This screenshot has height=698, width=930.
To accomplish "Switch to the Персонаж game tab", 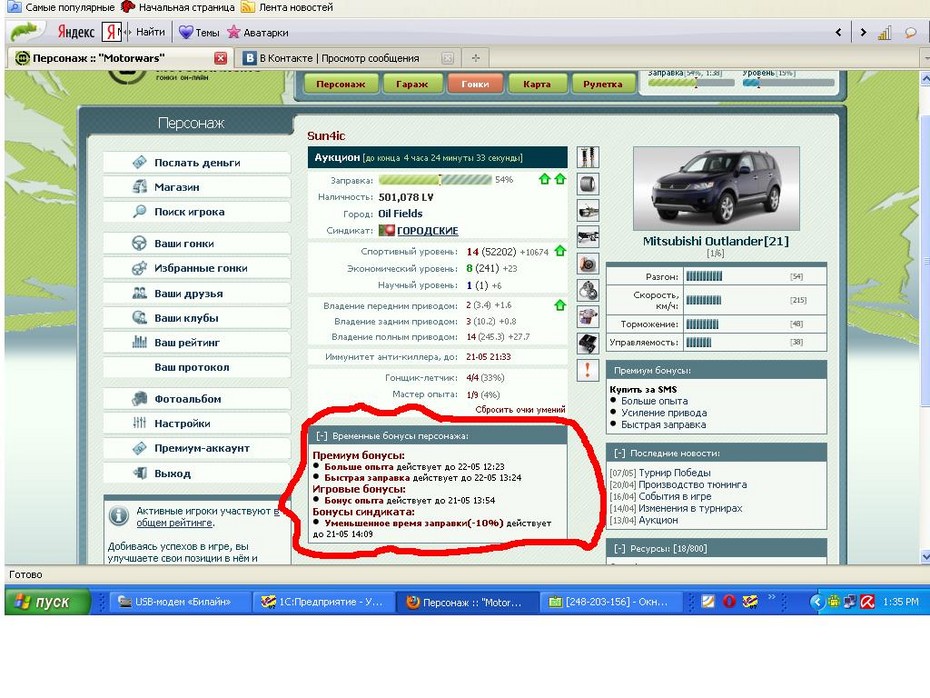I will (x=340, y=84).
